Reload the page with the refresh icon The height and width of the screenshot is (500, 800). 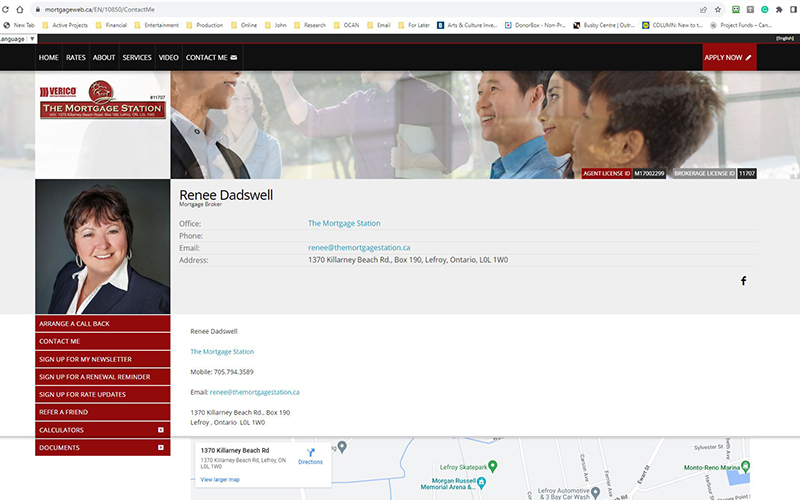(5, 9)
